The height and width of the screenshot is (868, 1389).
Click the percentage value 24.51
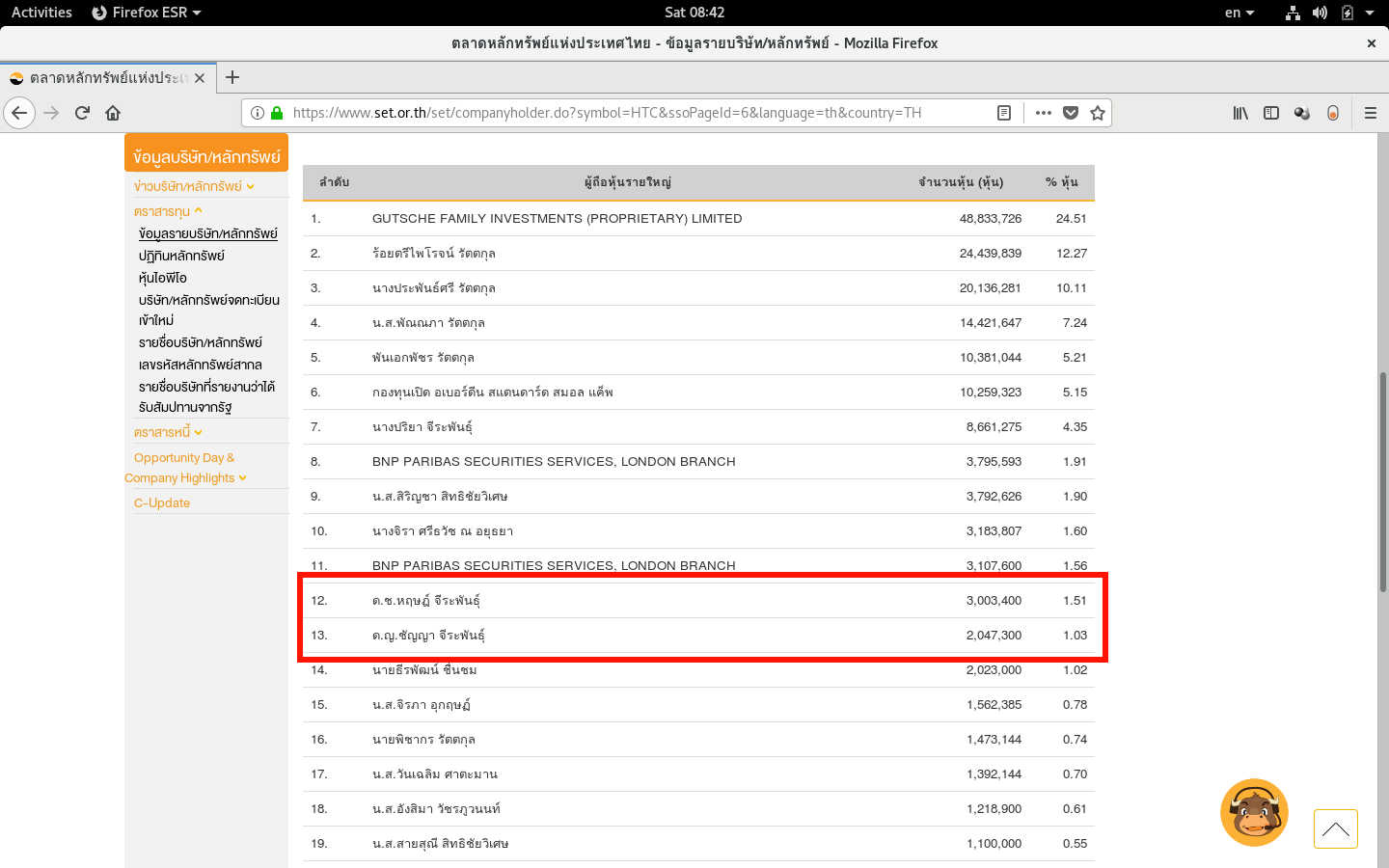coord(1072,219)
